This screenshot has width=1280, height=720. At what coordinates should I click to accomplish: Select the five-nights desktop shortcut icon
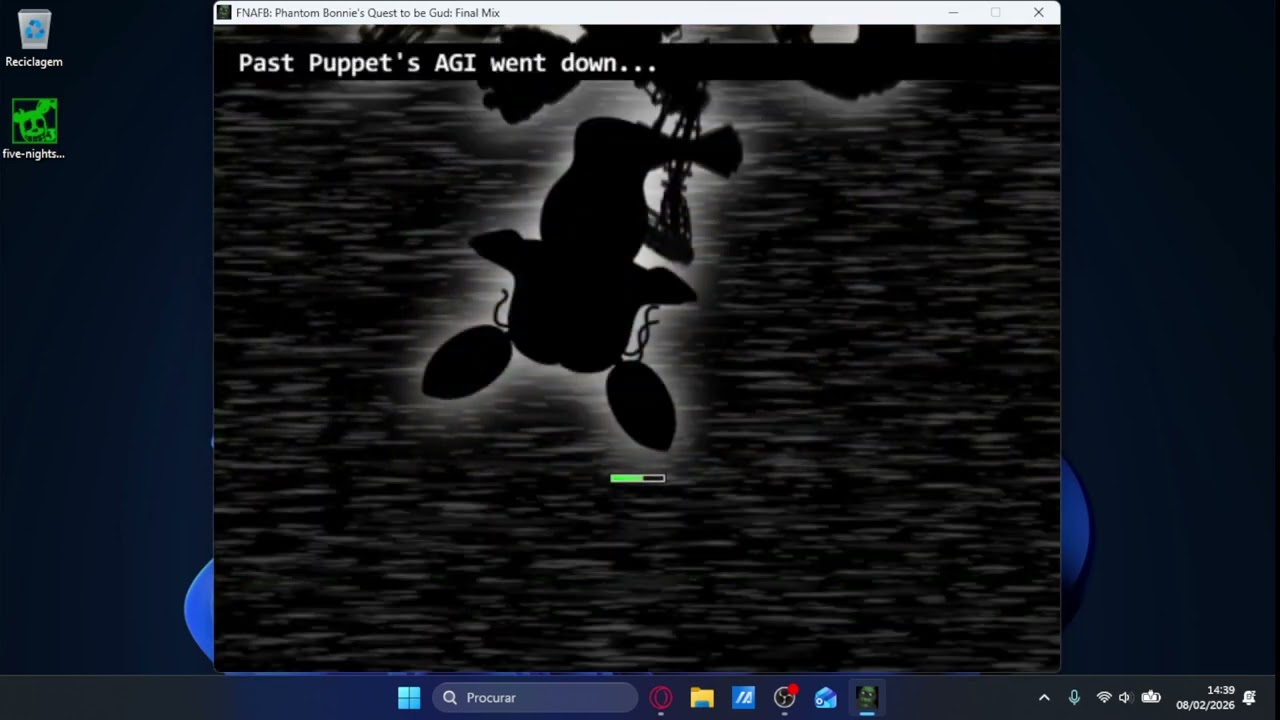coord(34,129)
